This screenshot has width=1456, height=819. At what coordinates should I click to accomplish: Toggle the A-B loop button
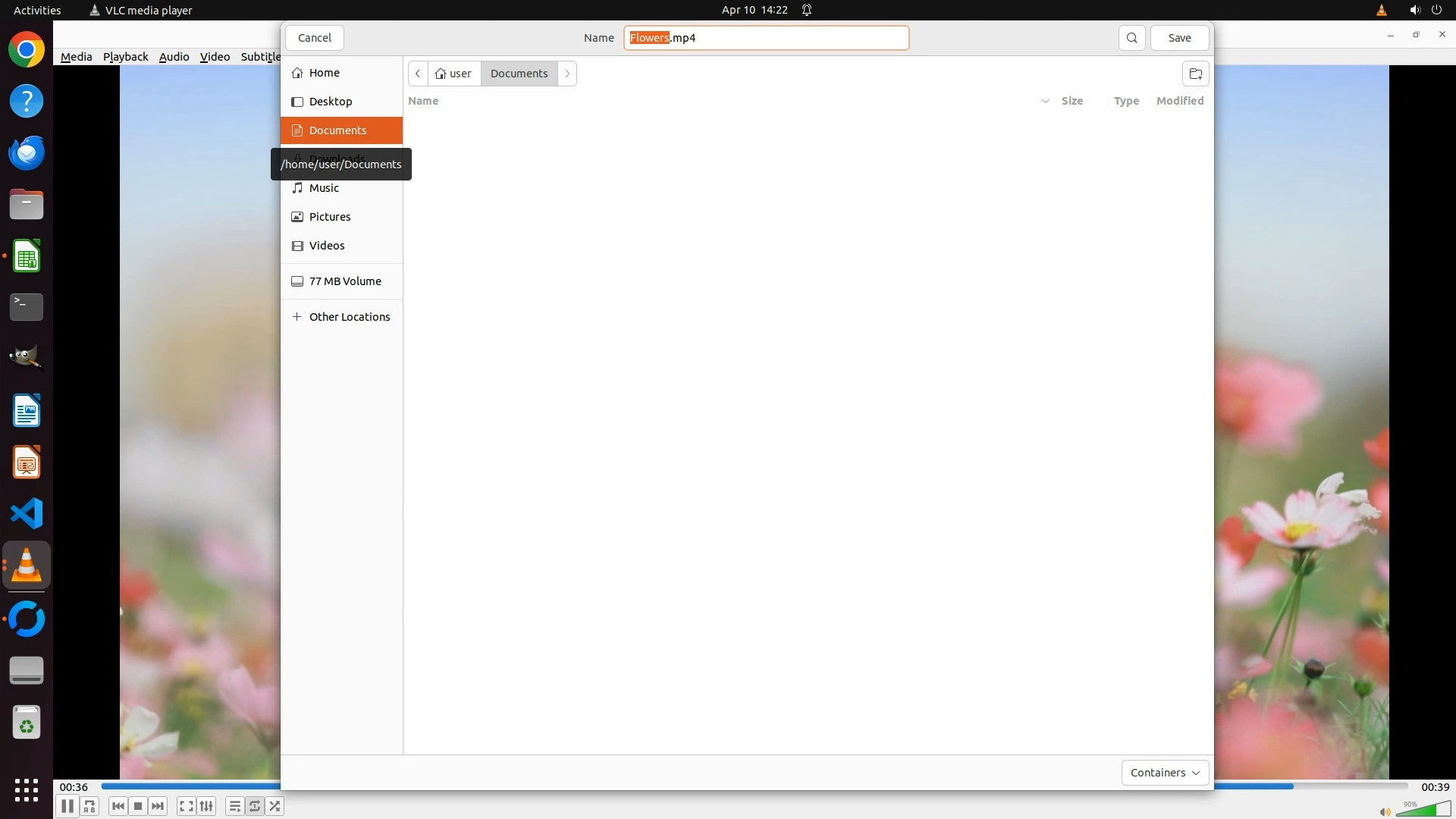[89, 806]
